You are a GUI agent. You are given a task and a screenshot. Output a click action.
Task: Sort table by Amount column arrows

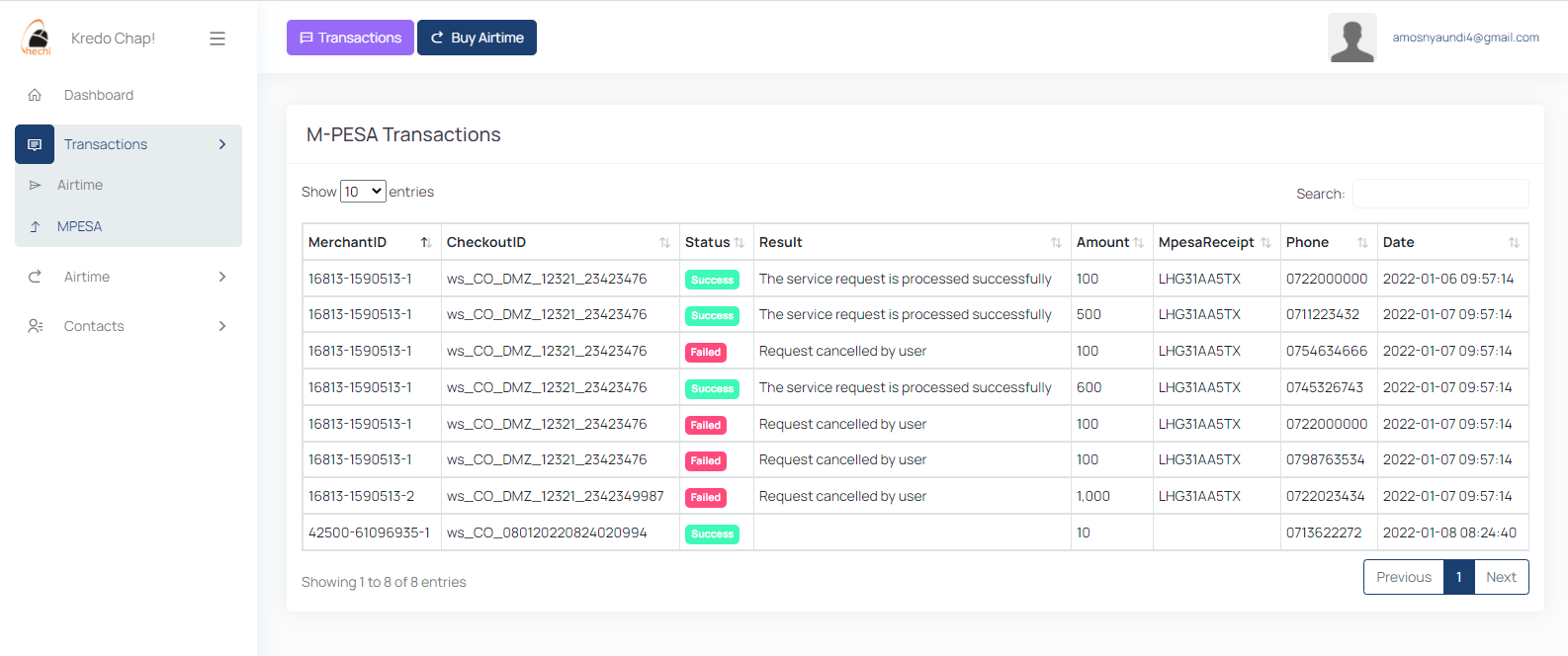click(1139, 242)
